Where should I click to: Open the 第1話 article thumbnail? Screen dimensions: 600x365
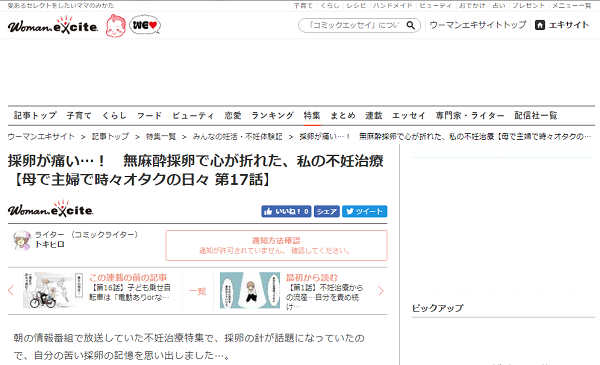[250, 290]
